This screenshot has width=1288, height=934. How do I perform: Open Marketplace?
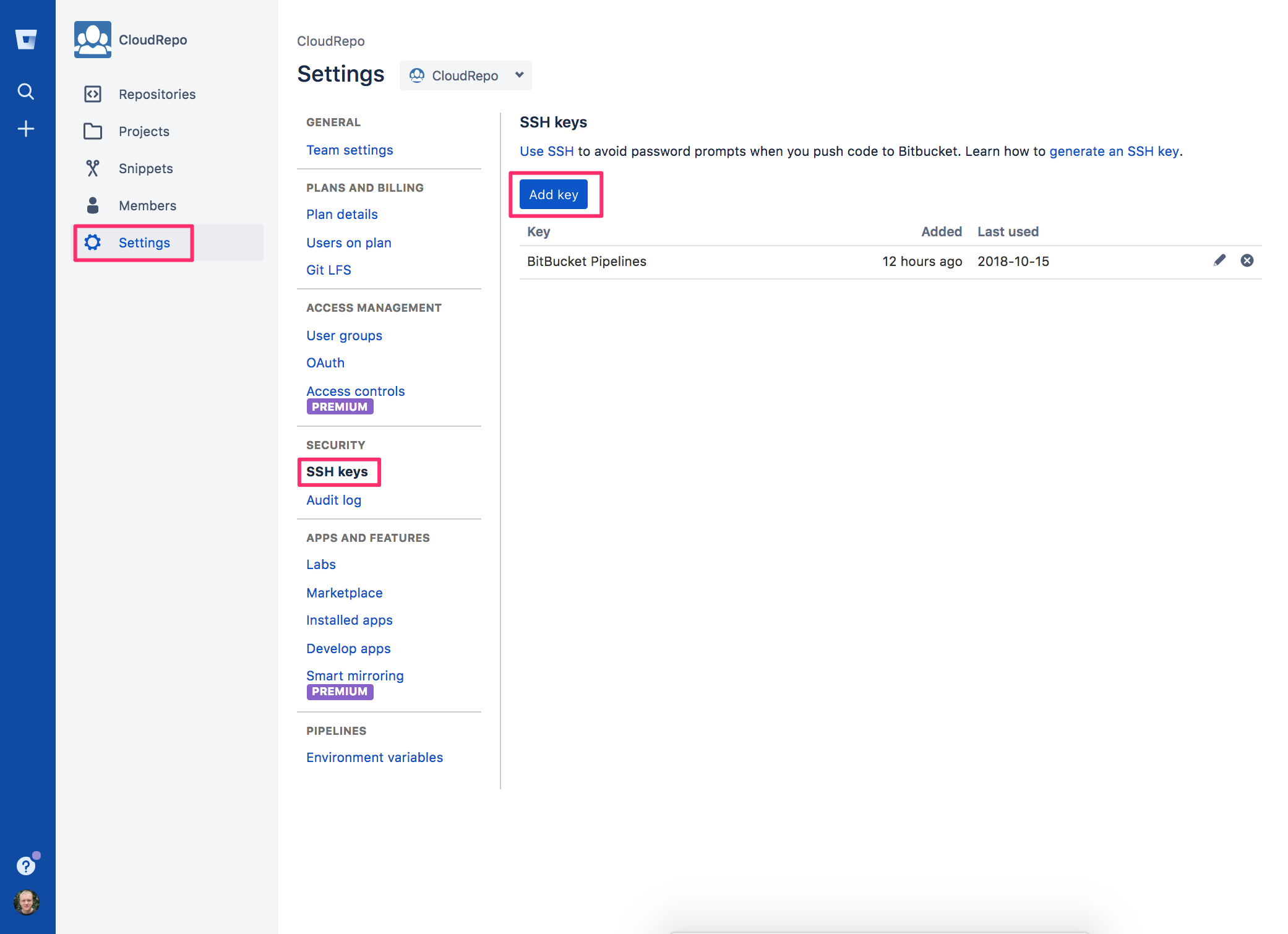pos(345,593)
